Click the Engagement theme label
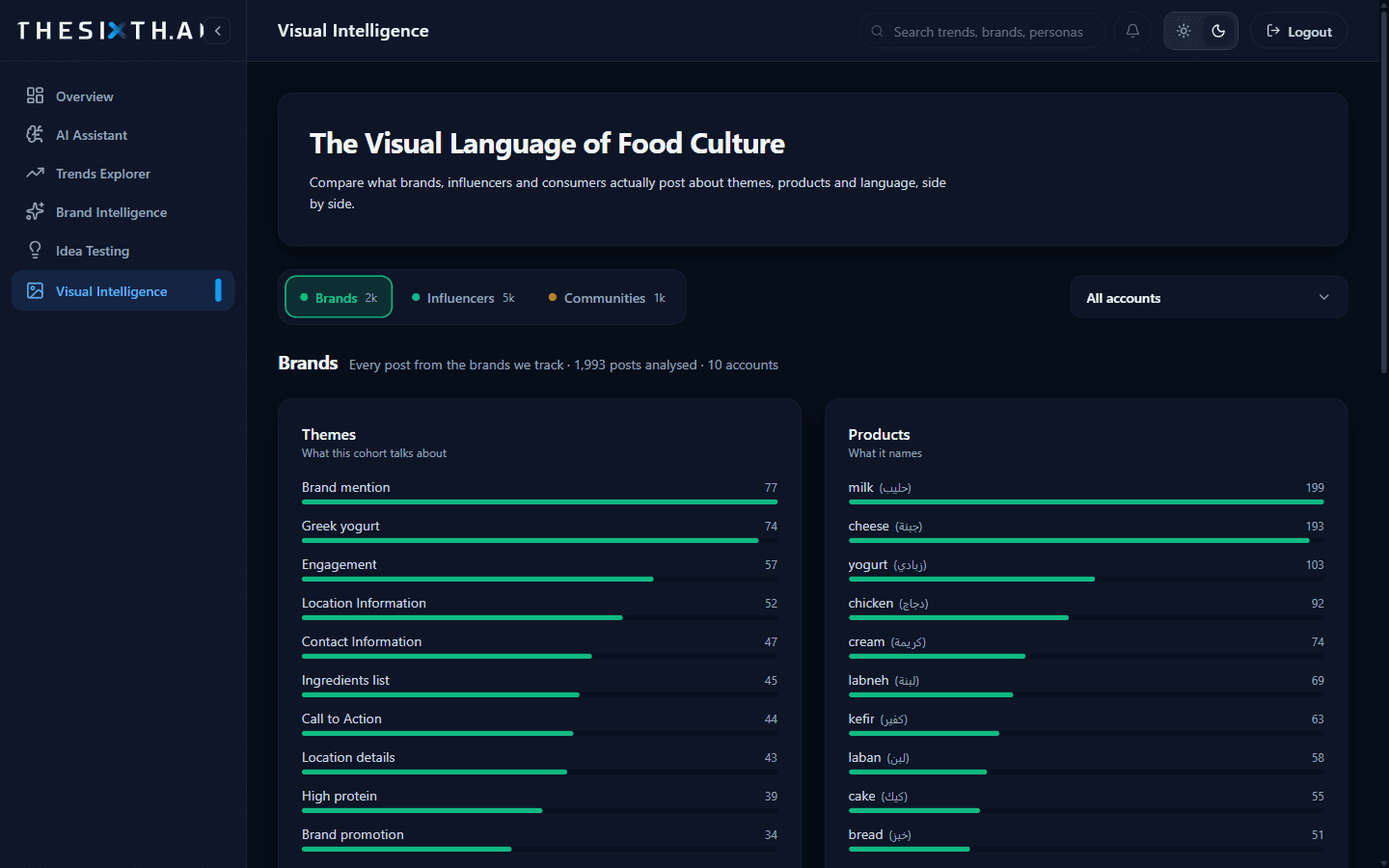 point(339,564)
